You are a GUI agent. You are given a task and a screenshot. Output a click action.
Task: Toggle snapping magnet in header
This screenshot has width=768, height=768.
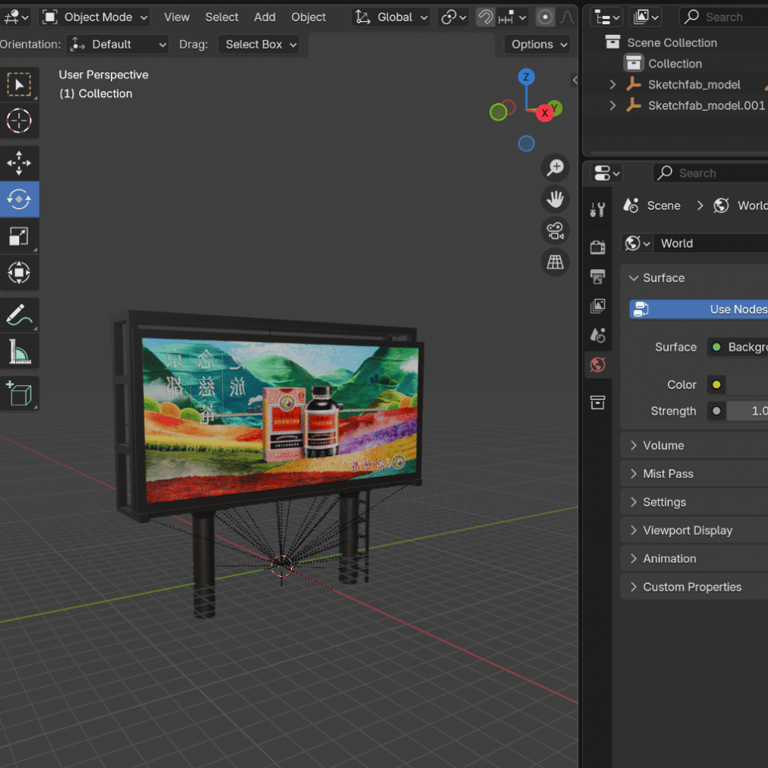485,17
